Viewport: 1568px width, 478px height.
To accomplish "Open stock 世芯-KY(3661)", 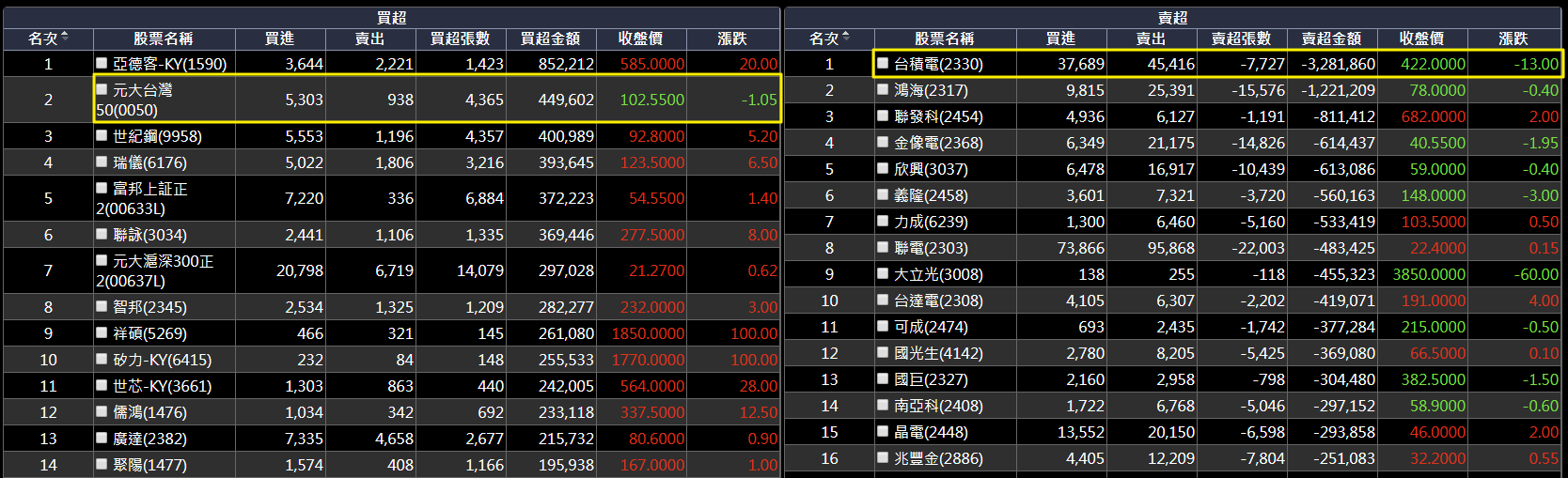I will (x=163, y=386).
